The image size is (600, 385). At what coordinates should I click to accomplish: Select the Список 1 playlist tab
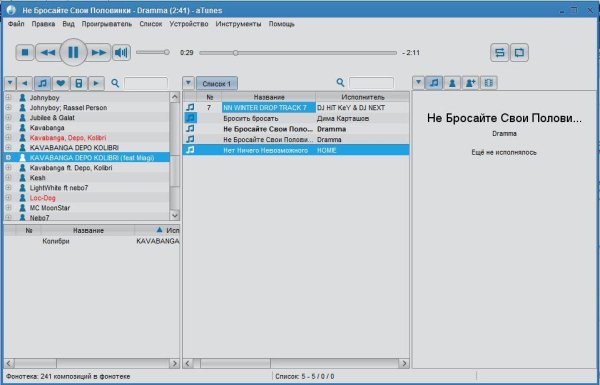click(x=217, y=83)
